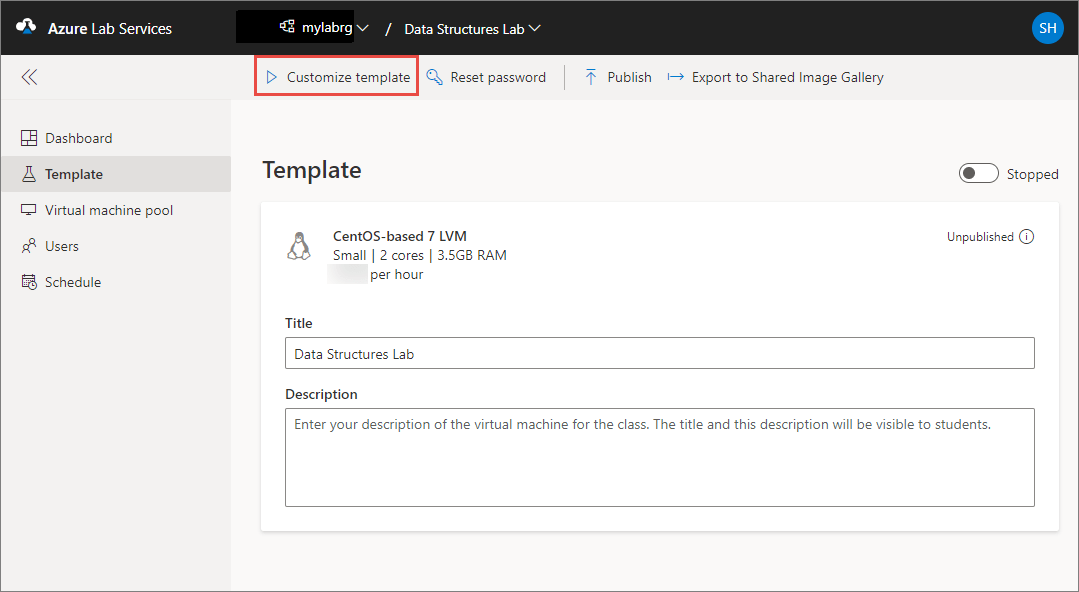Open the SH account avatar menu
The image size is (1079, 592).
pyautogui.click(x=1047, y=28)
